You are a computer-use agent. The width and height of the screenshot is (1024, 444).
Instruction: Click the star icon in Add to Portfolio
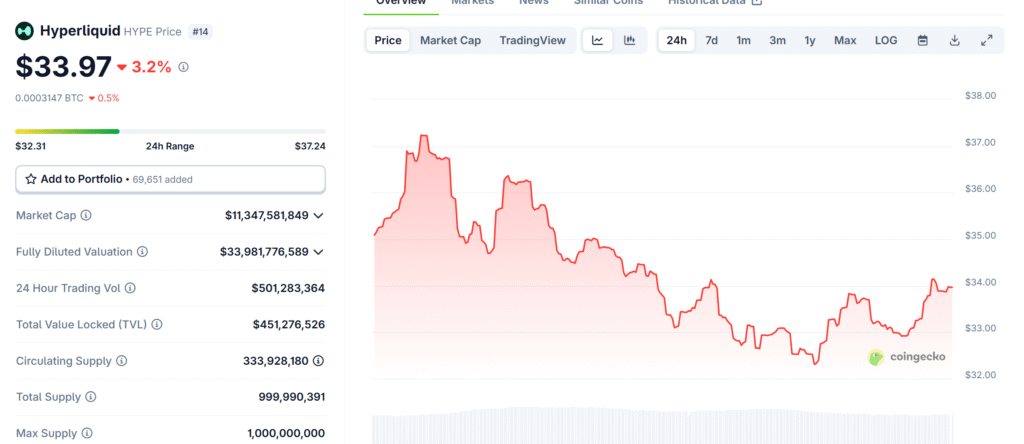(x=31, y=179)
